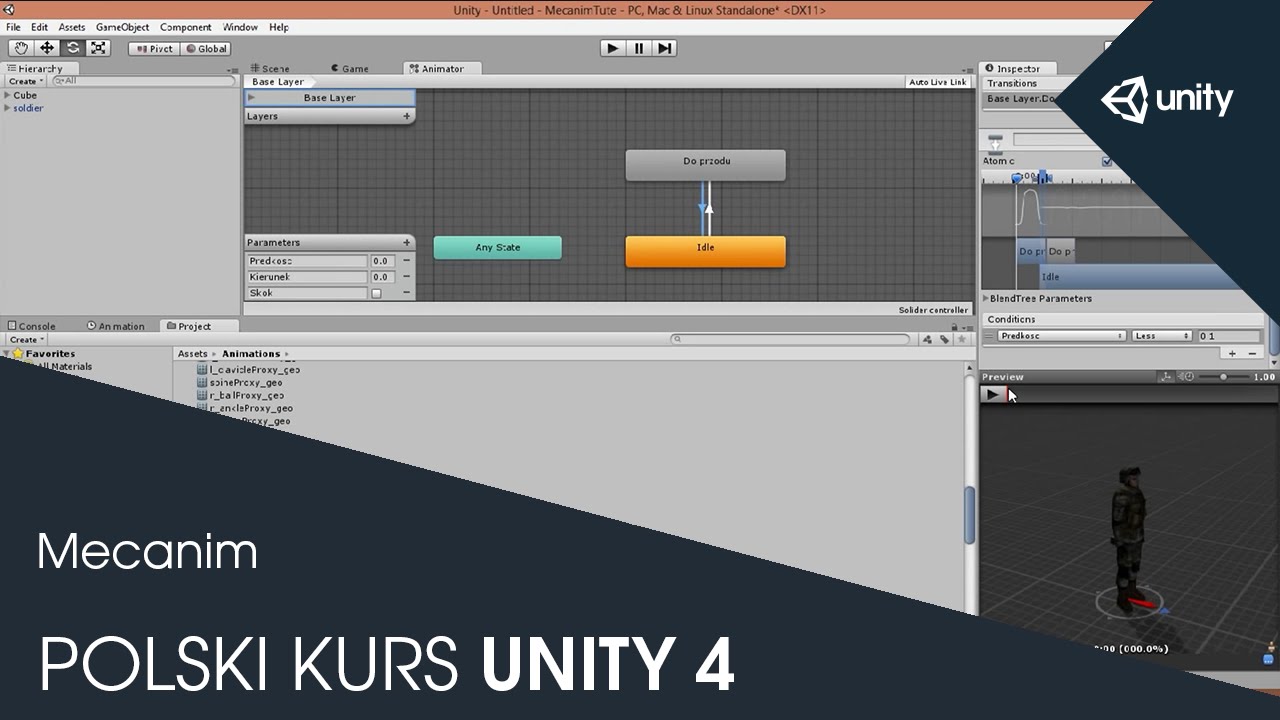Switch to the Game tab

pyautogui.click(x=349, y=68)
